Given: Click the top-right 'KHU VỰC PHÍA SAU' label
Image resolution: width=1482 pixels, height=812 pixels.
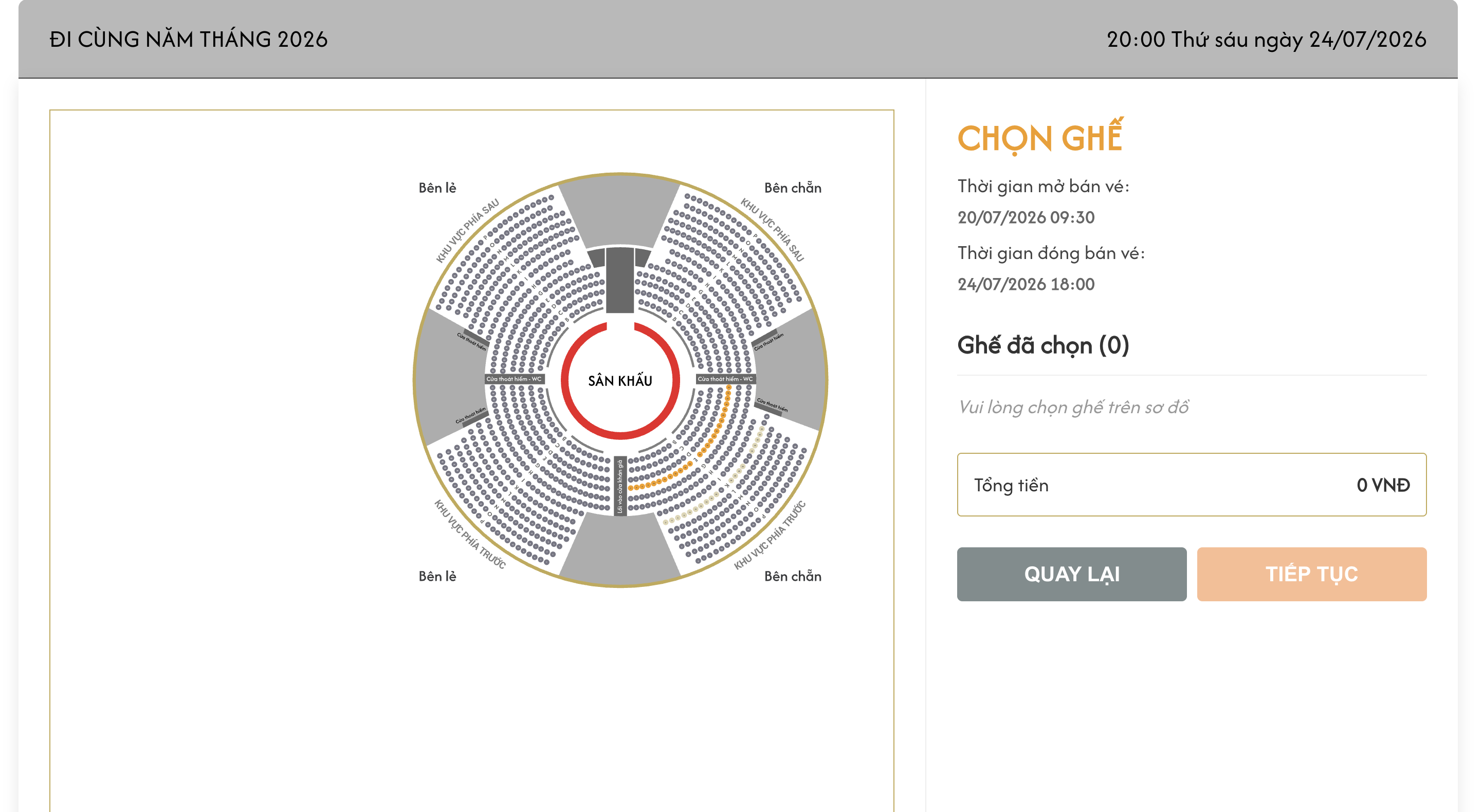Looking at the screenshot, I should coord(772,229).
